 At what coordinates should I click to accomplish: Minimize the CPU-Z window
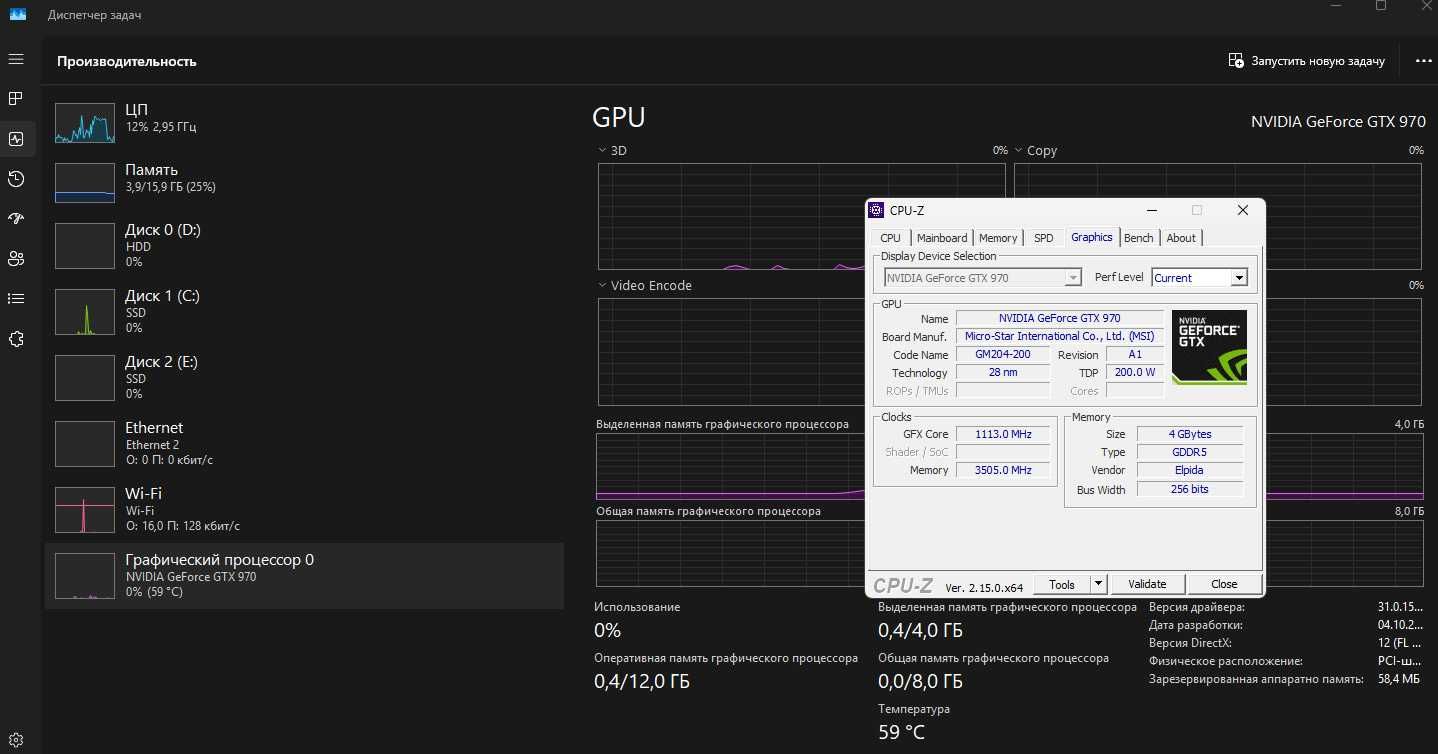click(x=1152, y=210)
